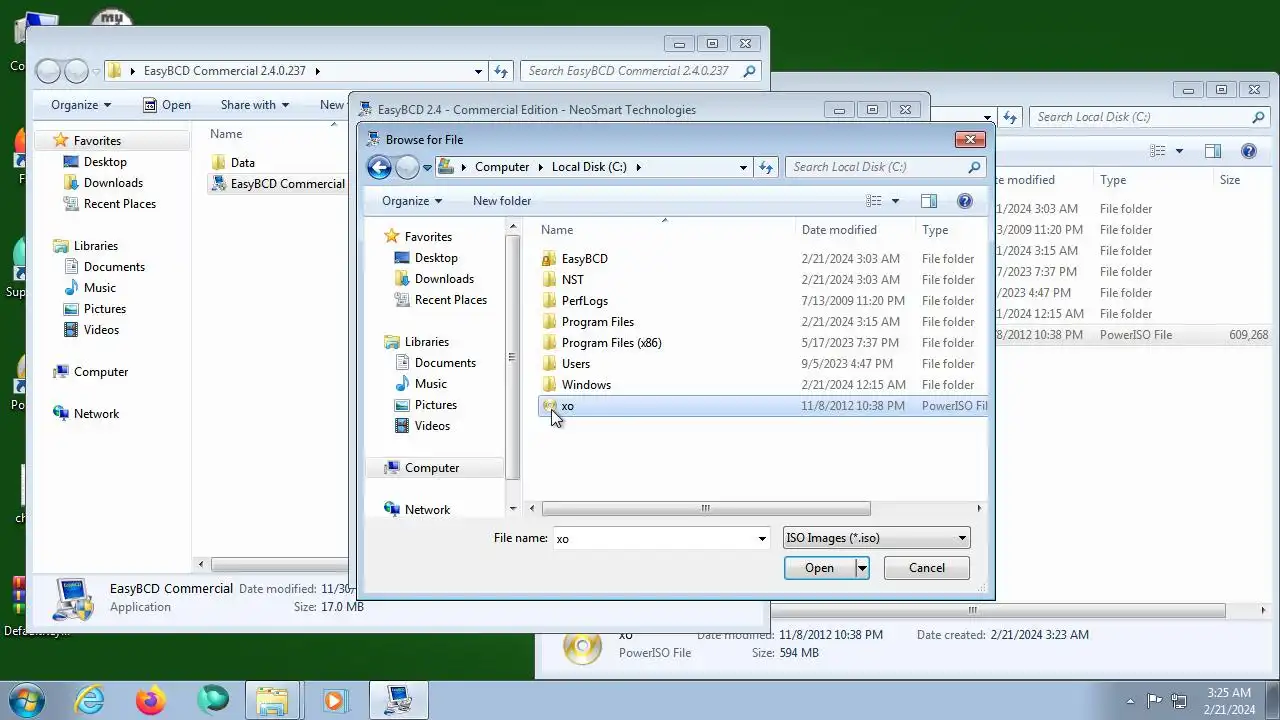Open recent pages dropdown next to Forward arrow

pyautogui.click(x=427, y=167)
